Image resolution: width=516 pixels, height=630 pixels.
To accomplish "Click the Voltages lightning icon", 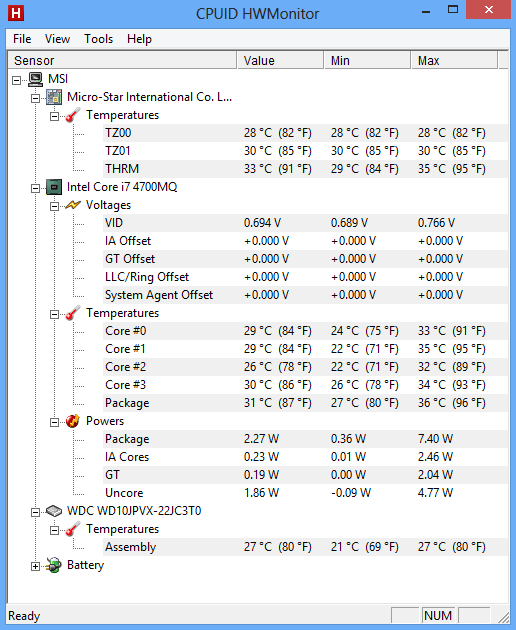I will click(x=73, y=205).
